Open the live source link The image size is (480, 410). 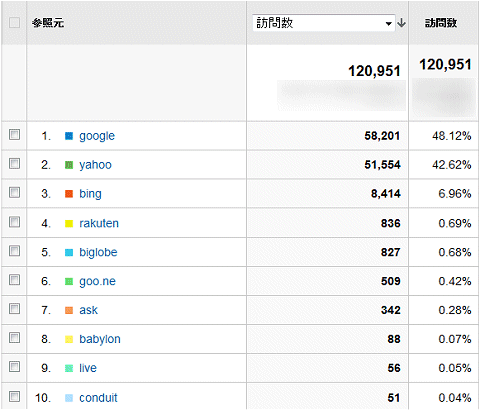tap(88, 368)
